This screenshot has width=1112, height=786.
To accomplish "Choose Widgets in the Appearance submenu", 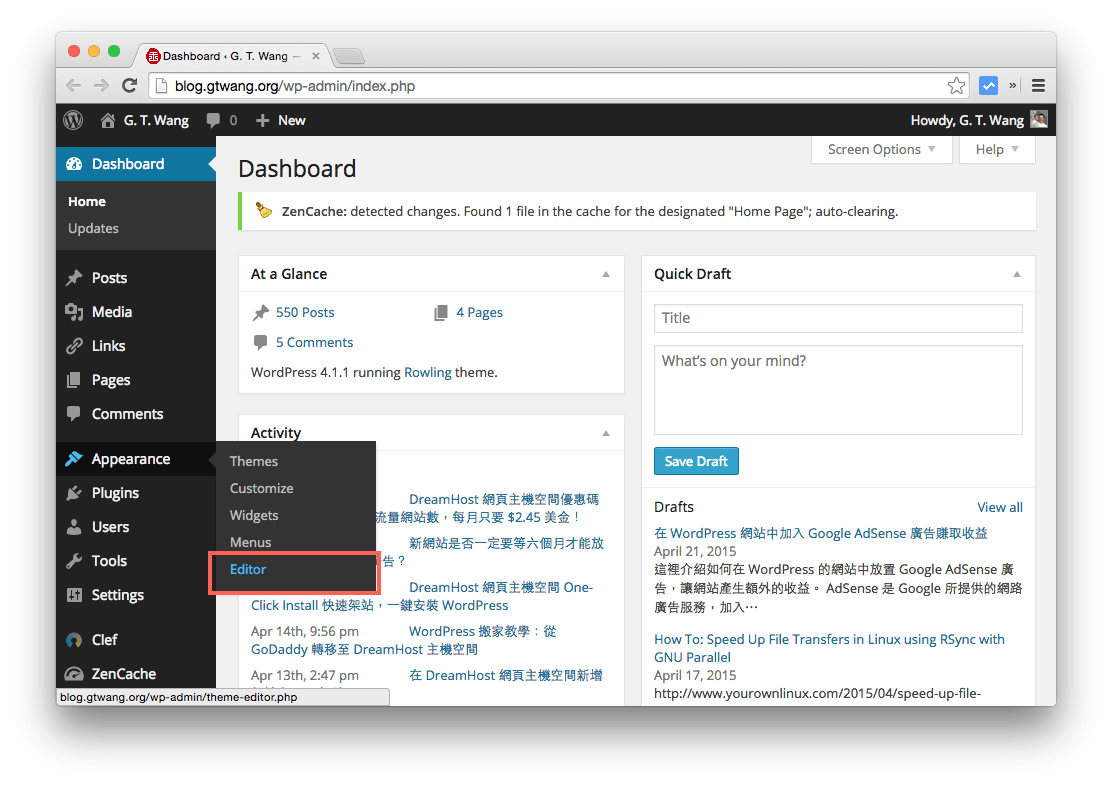I will pos(254,515).
